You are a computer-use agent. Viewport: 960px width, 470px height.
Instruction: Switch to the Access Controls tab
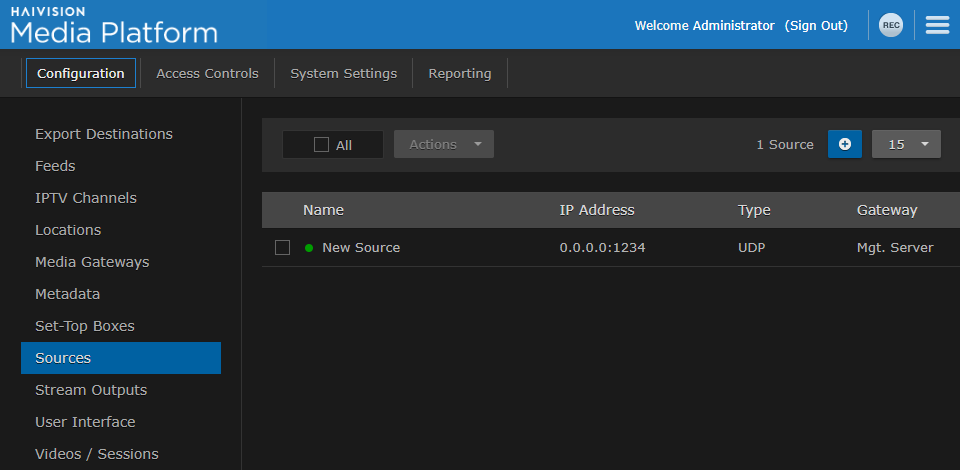pos(207,73)
